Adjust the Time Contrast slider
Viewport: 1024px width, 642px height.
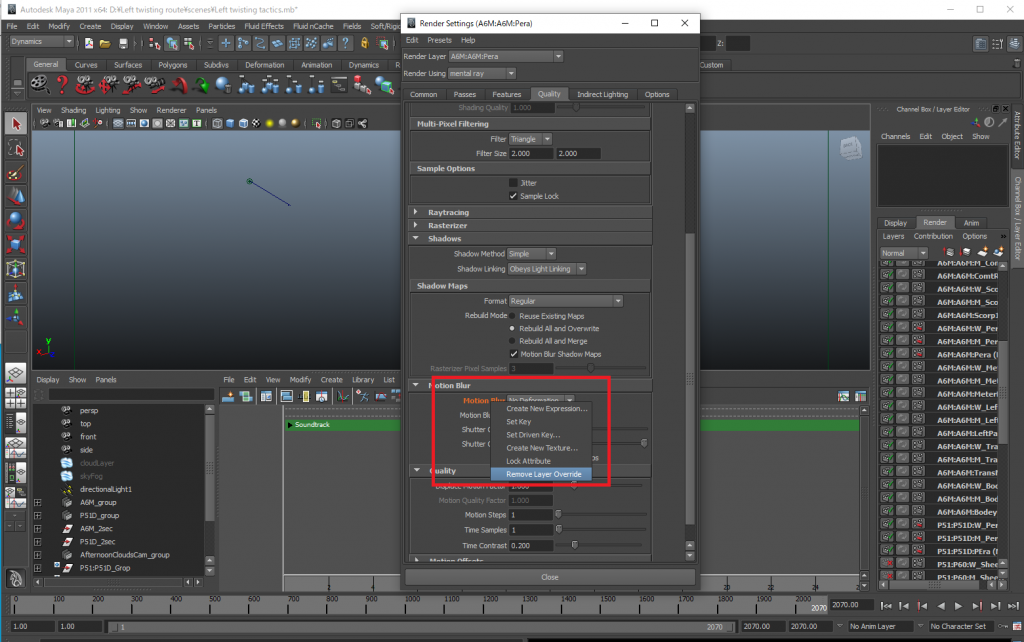(x=575, y=545)
